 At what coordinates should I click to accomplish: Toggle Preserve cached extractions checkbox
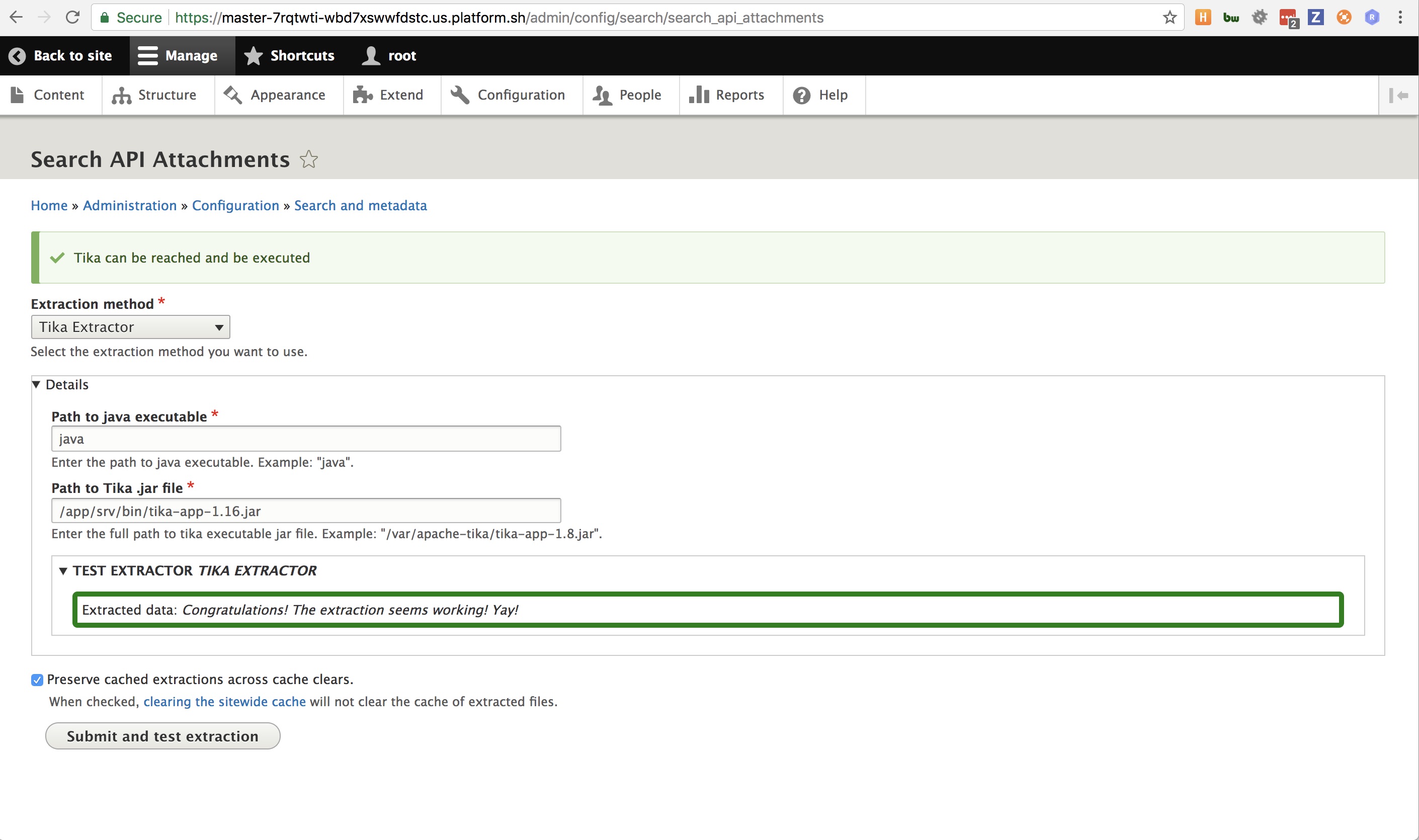pos(37,680)
